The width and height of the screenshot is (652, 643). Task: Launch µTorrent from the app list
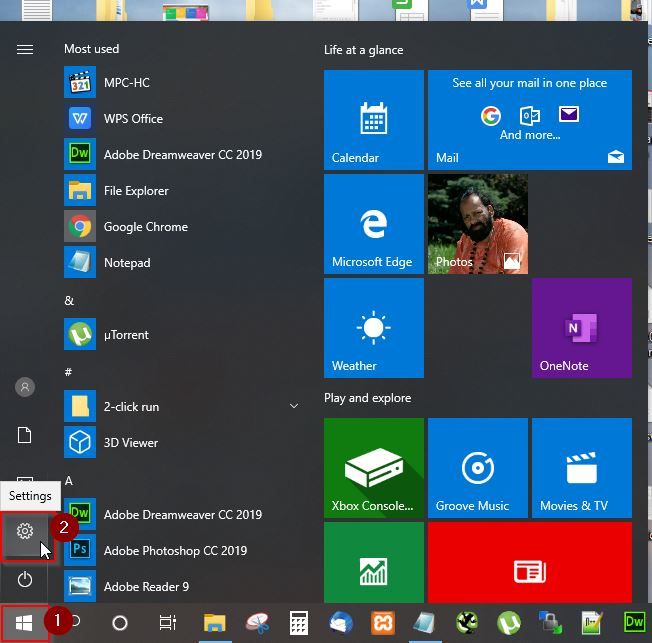click(x=183, y=334)
